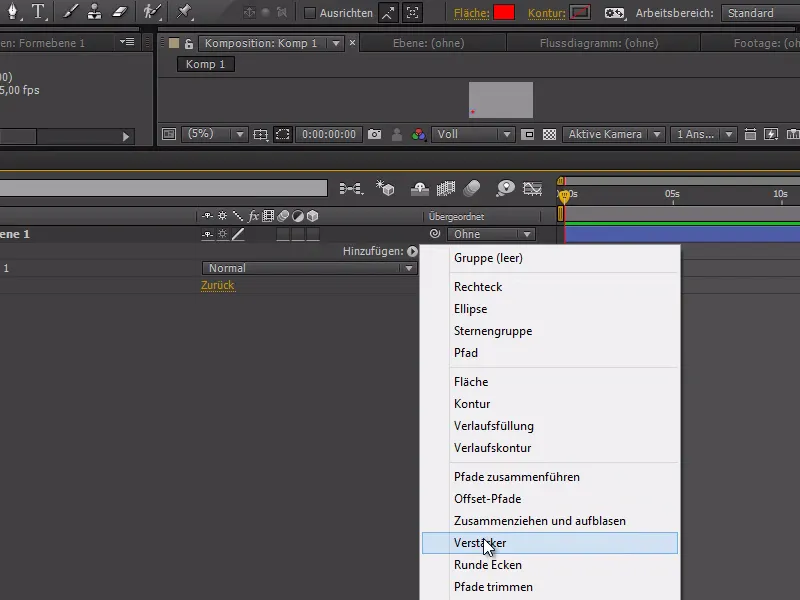Click the Kontur stroke color swatch
Screen dimensions: 800x600
[580, 13]
